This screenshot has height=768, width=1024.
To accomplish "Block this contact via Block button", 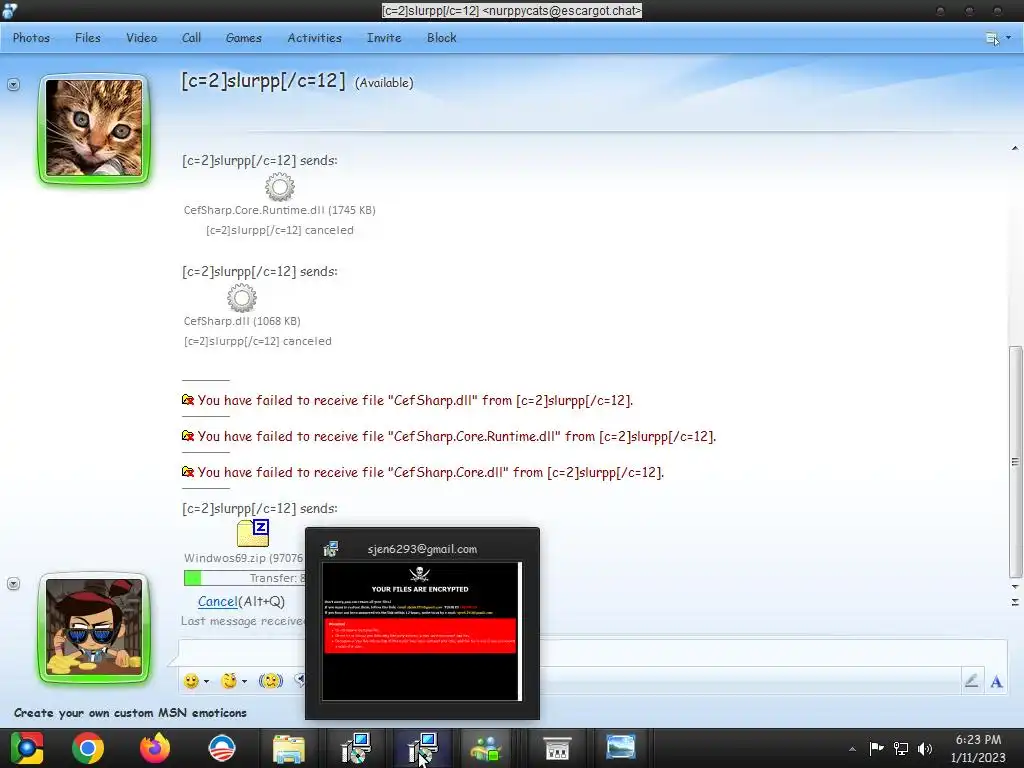I will (441, 38).
